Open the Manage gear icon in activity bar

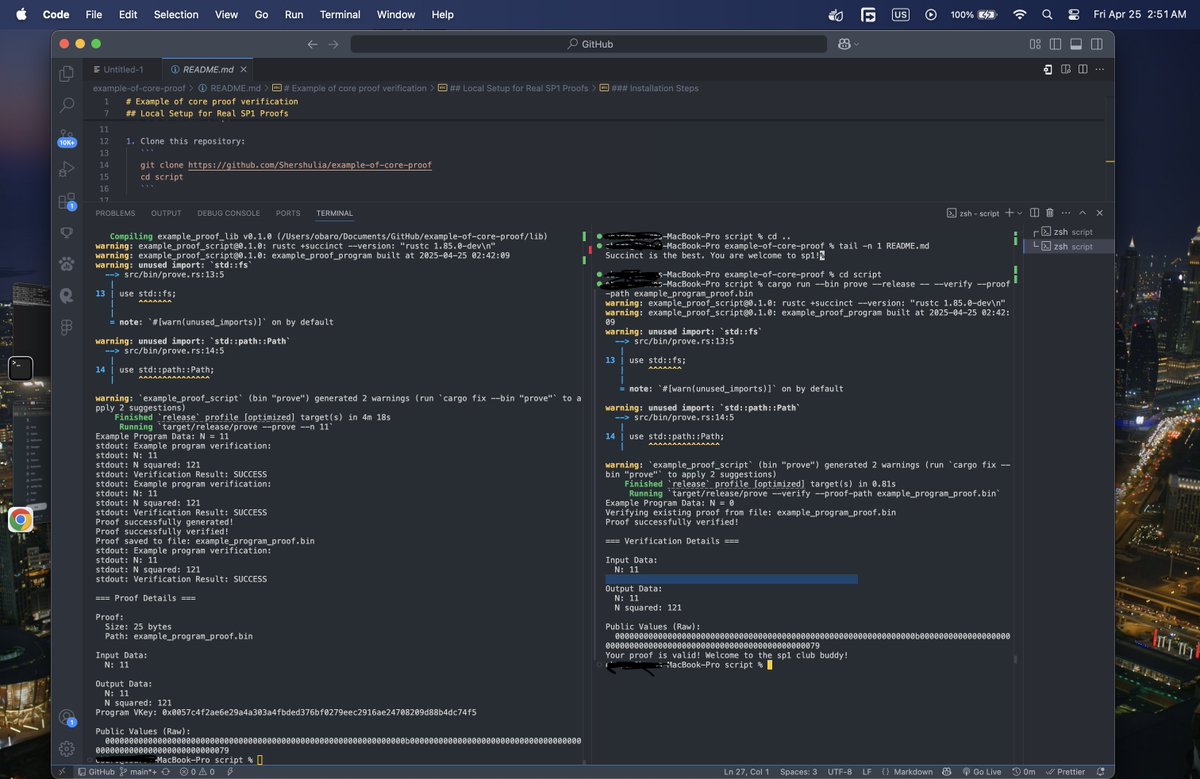[x=67, y=748]
